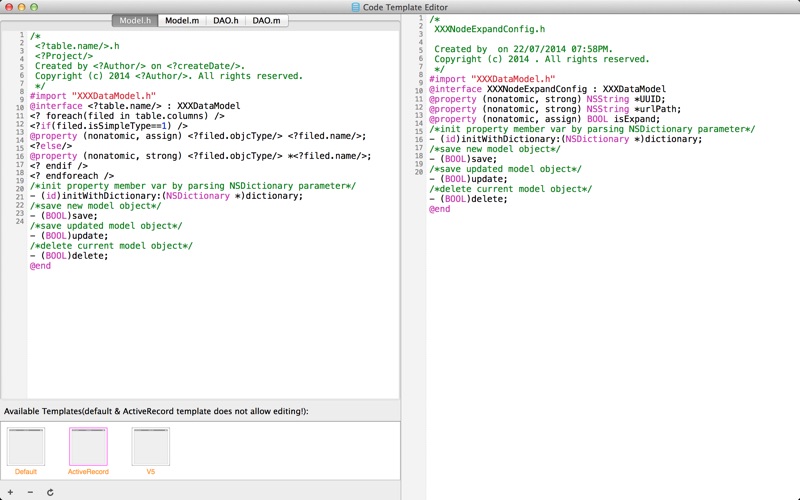
Task: Click the '<?else/>' template line
Action: point(51,146)
